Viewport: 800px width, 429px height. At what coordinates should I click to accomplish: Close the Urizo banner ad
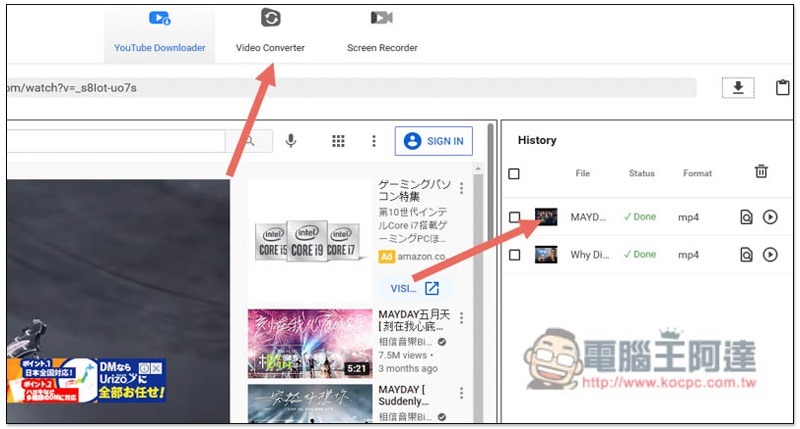click(157, 368)
